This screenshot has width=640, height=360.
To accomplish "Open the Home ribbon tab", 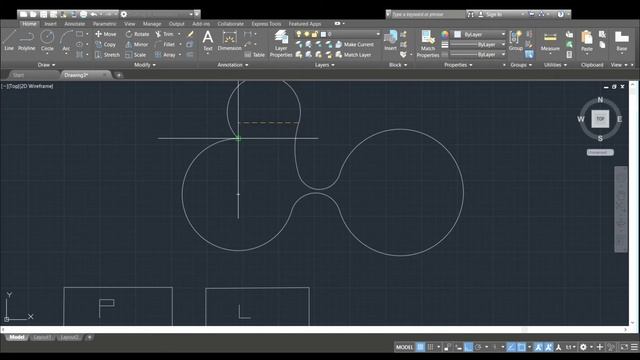I will (29, 24).
